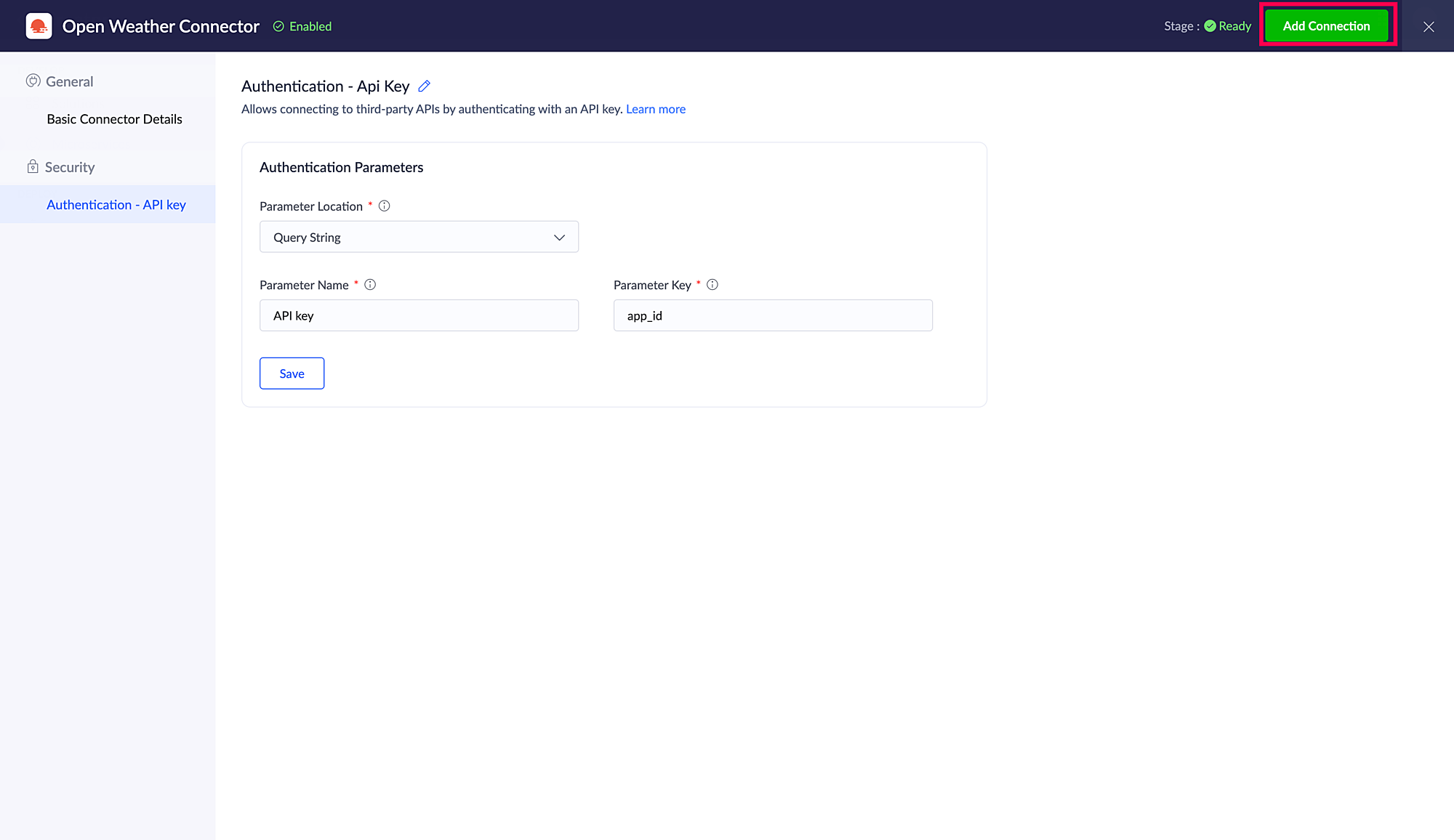Viewport: 1454px width, 840px height.
Task: Open Basic Connector Details section
Action: 114,119
